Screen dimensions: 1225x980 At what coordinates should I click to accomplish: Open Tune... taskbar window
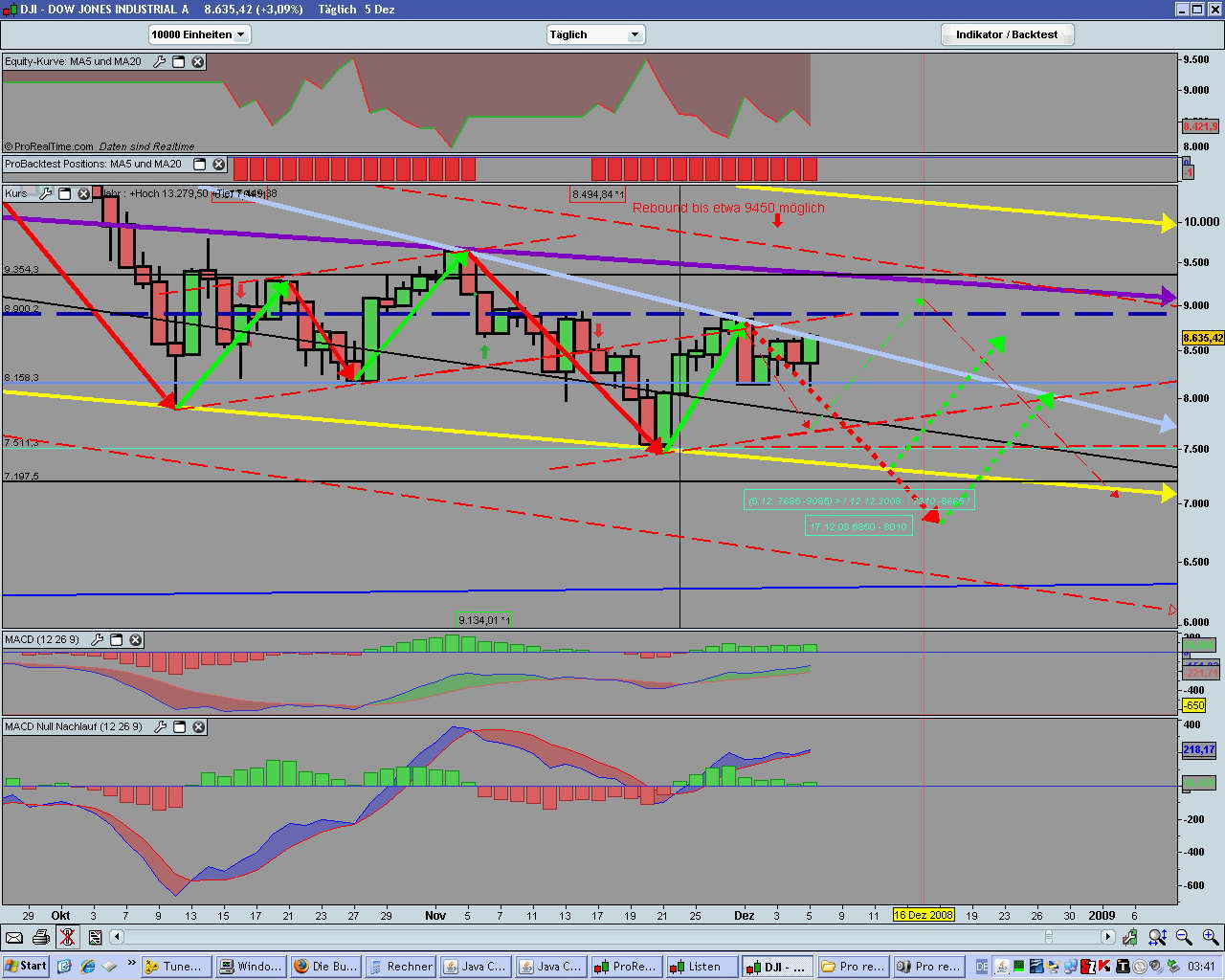click(175, 967)
